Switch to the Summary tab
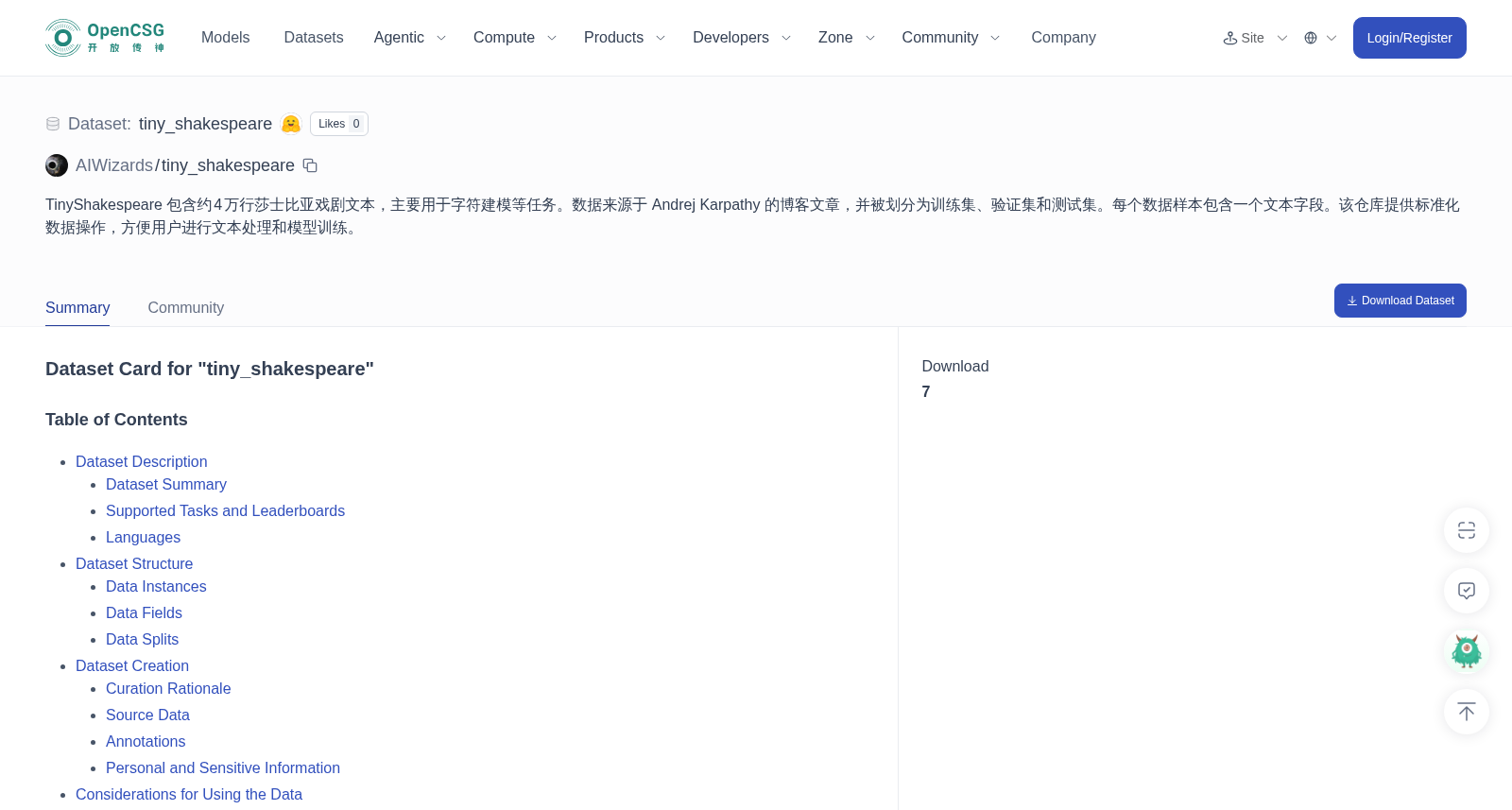The height and width of the screenshot is (810, 1512). 77,308
